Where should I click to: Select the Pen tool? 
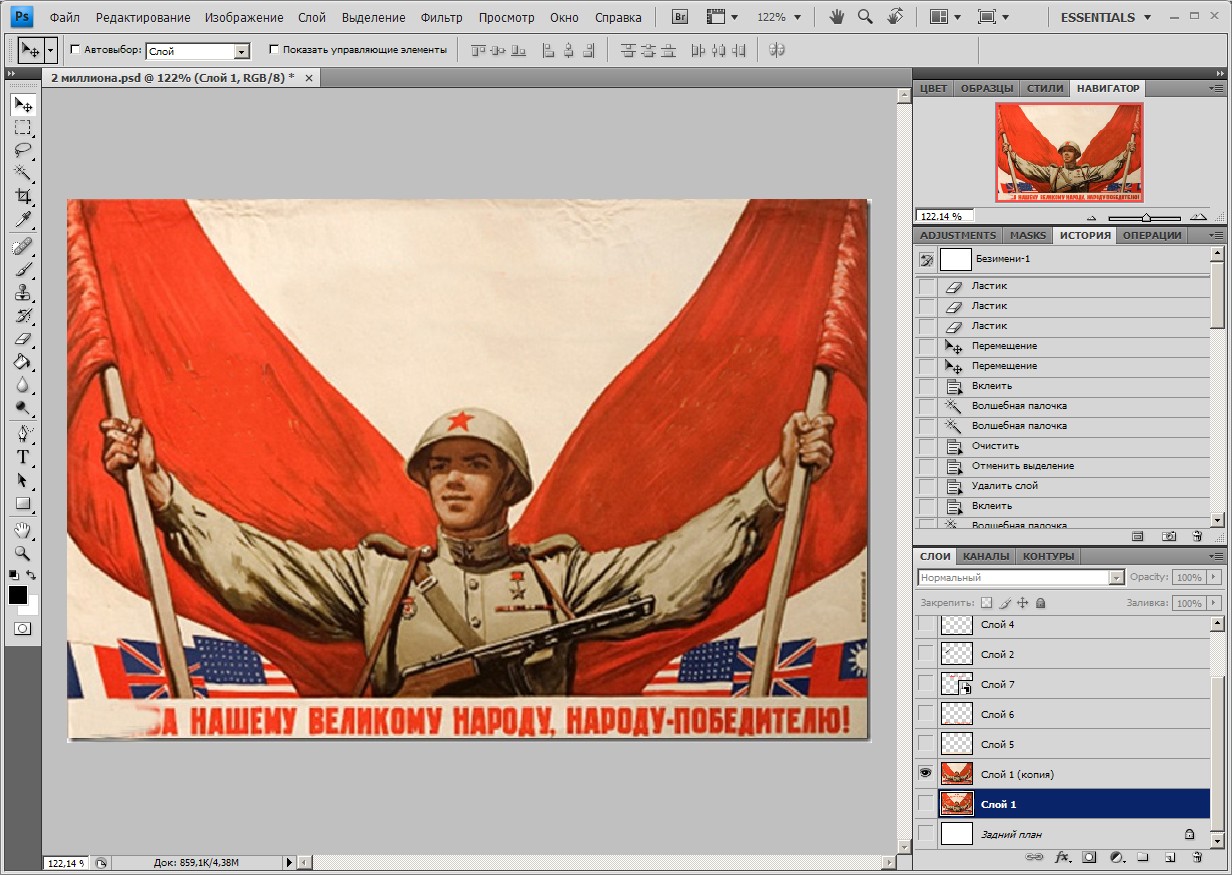pos(23,434)
